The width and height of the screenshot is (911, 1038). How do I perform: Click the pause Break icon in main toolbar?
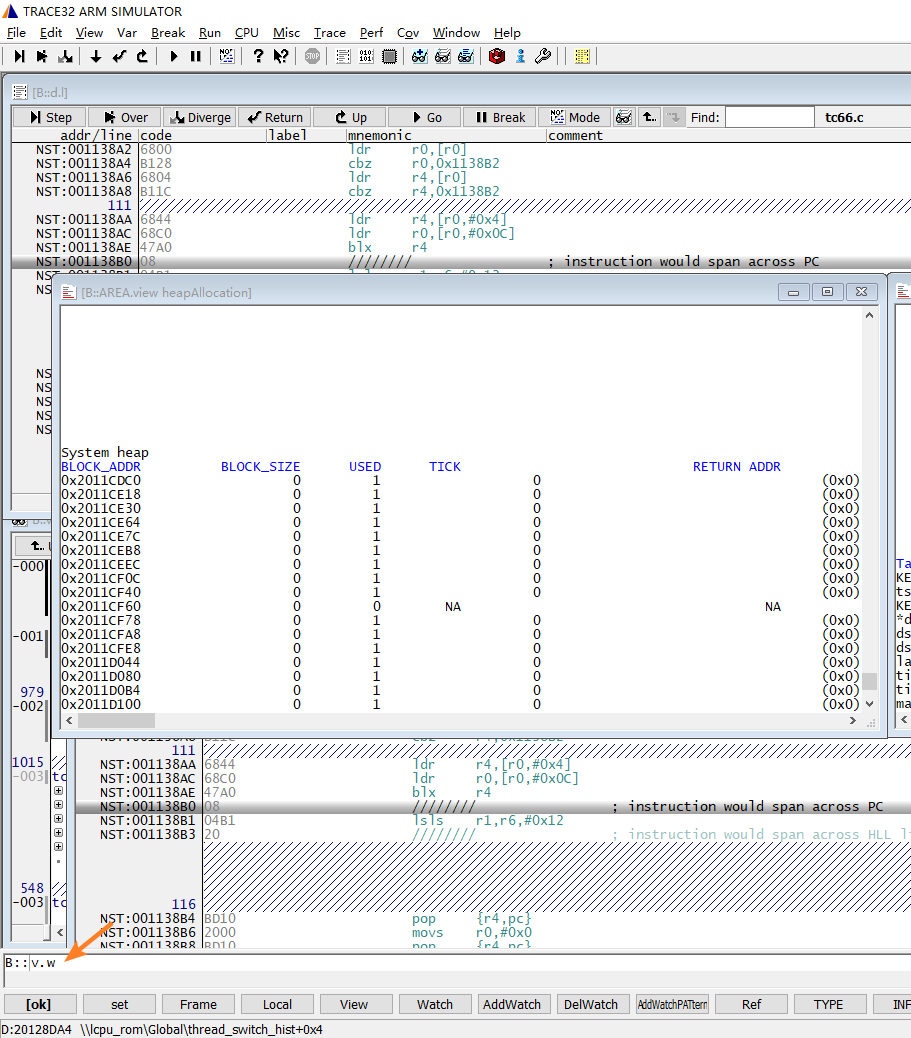[x=196, y=57]
